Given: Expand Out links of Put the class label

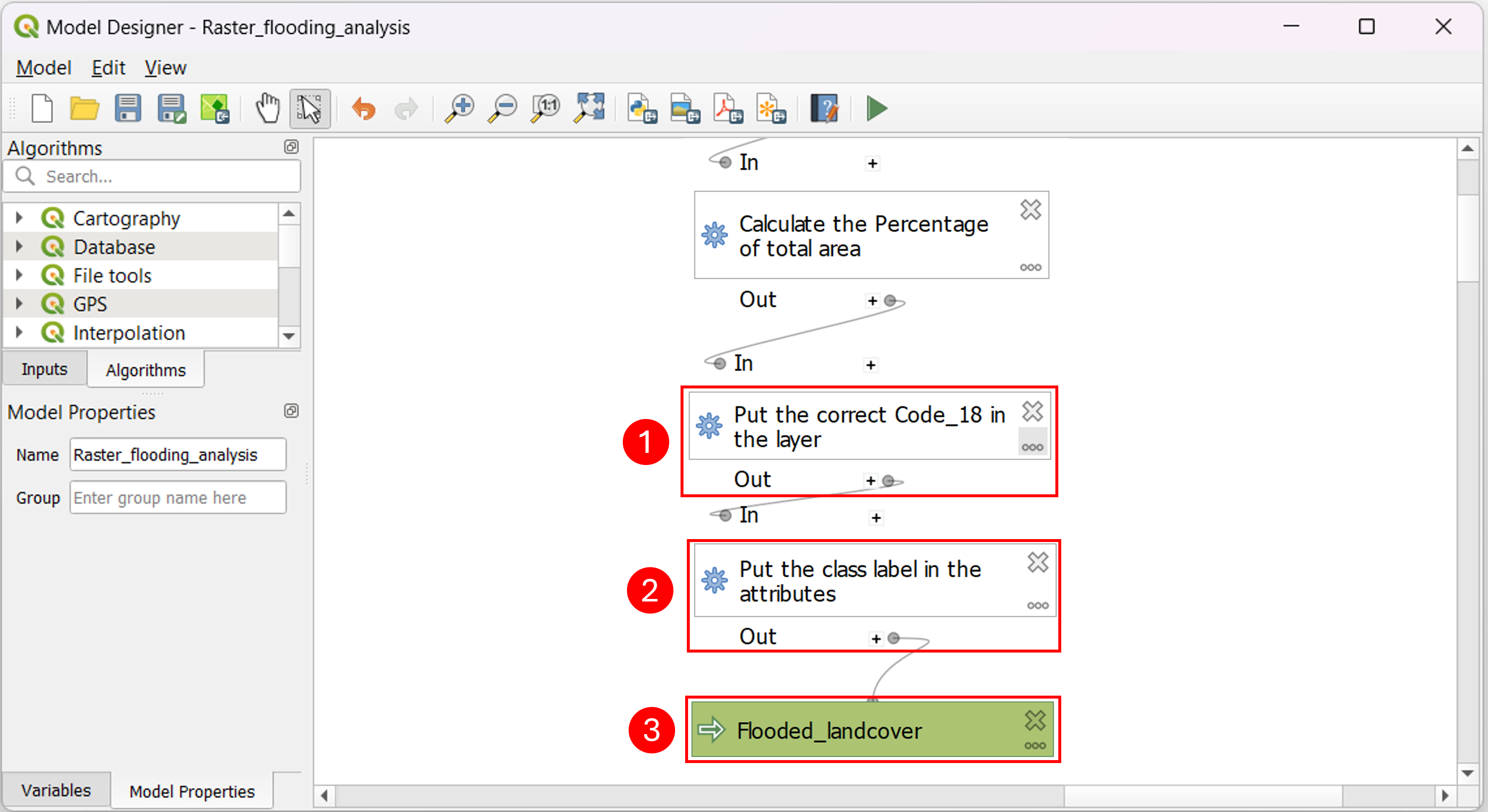Looking at the screenshot, I should pyautogui.click(x=876, y=638).
